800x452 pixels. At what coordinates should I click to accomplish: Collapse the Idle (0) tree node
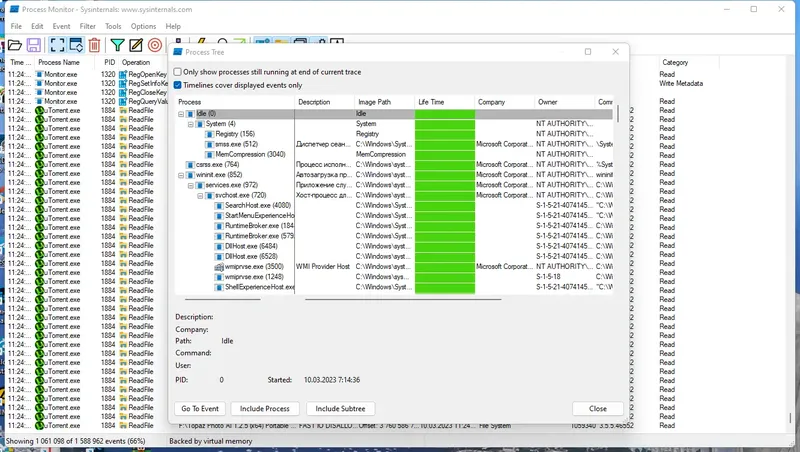coord(181,114)
